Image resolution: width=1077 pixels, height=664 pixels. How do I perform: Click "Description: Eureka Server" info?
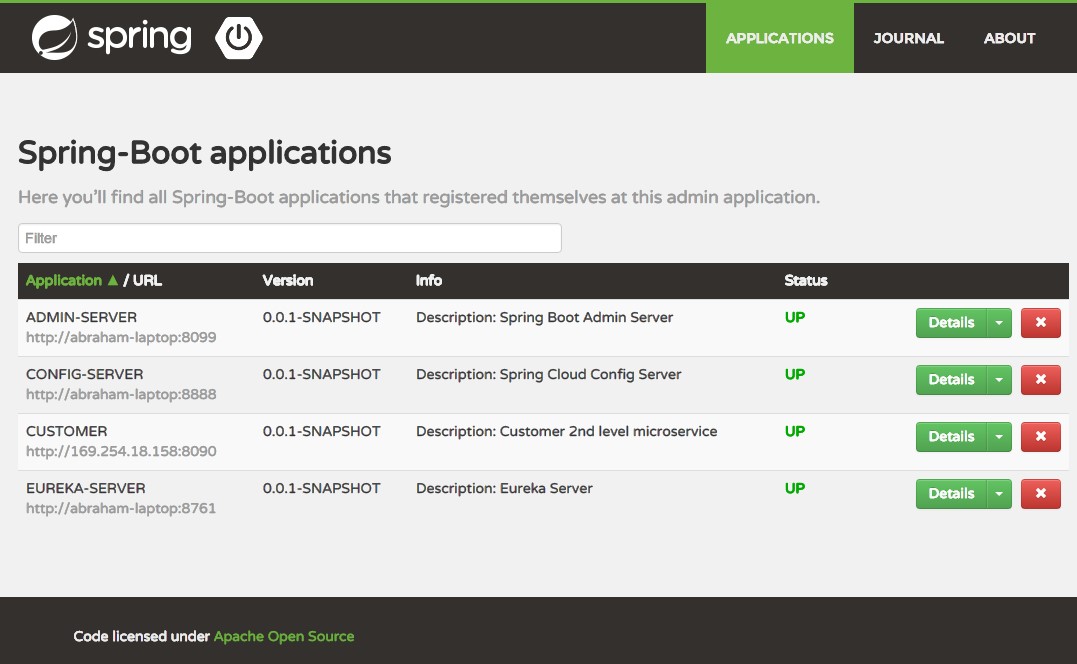(x=504, y=488)
